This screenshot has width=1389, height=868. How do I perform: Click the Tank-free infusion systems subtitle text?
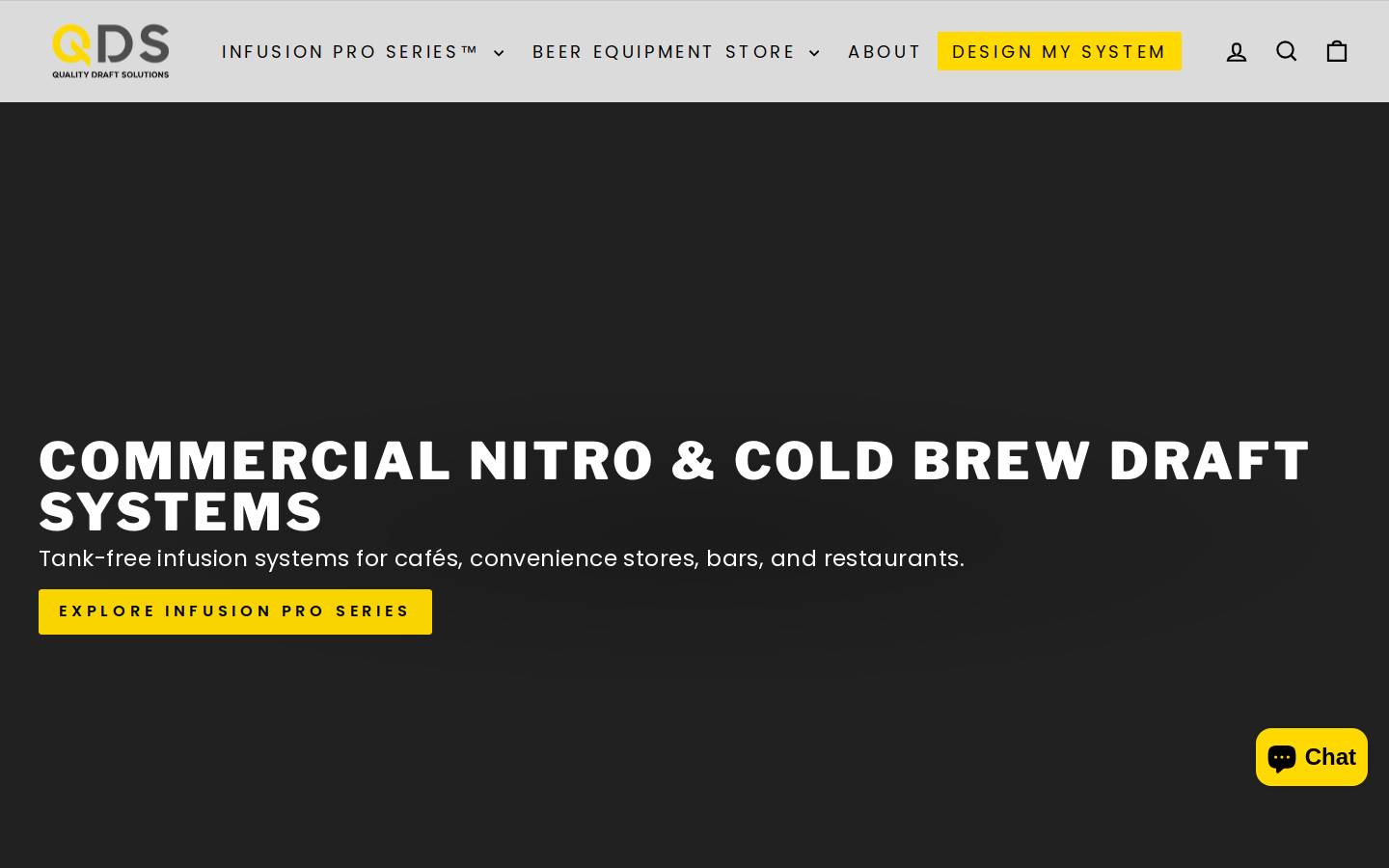502,558
